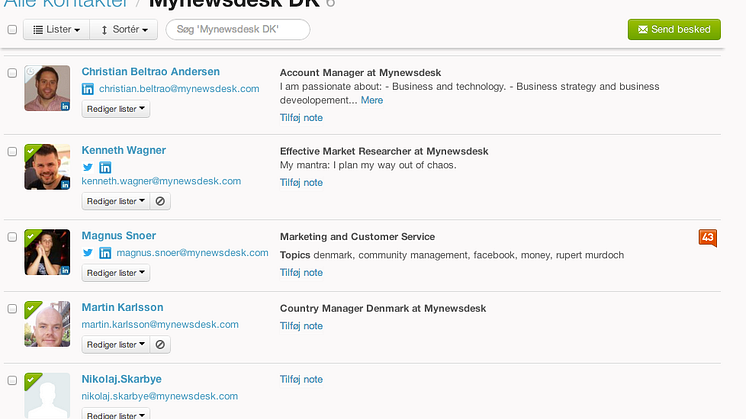The height and width of the screenshot is (419, 746).
Task: Click the green checkmark badge on Magnus Snoer's photo
Action: coord(31,236)
